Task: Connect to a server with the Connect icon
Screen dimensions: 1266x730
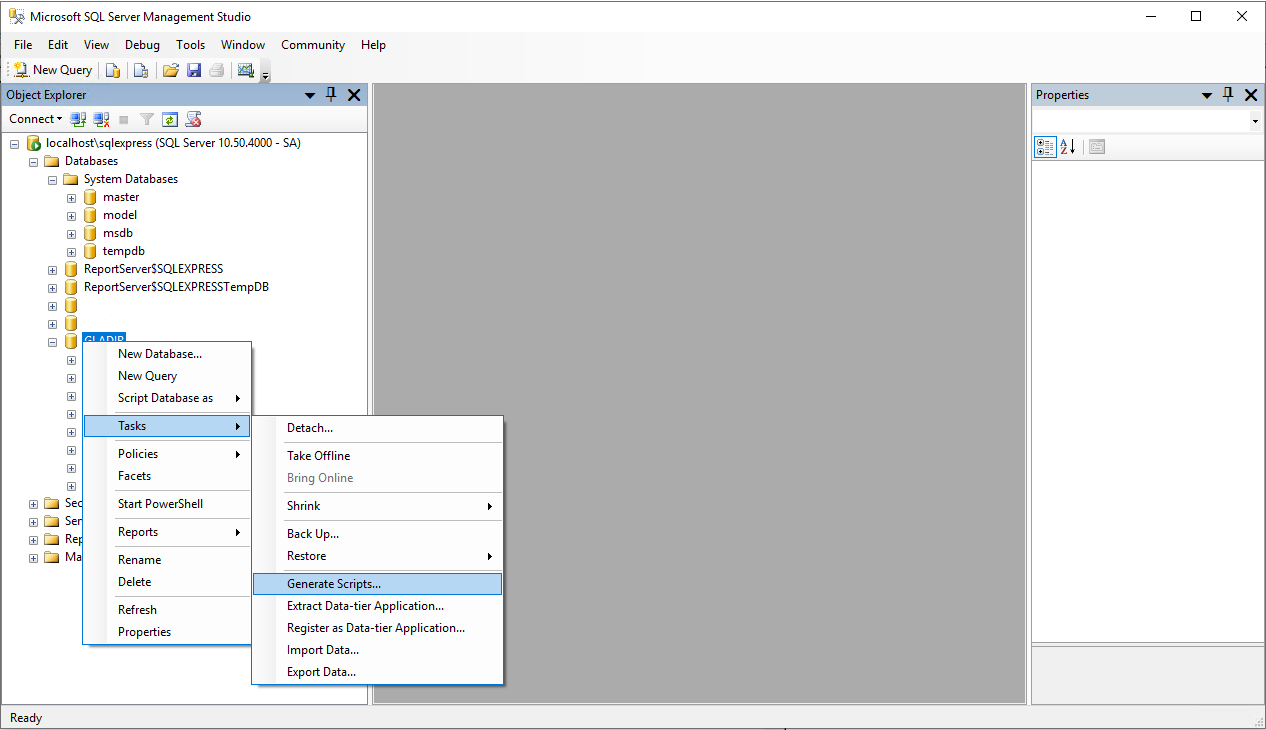Action: pos(78,119)
